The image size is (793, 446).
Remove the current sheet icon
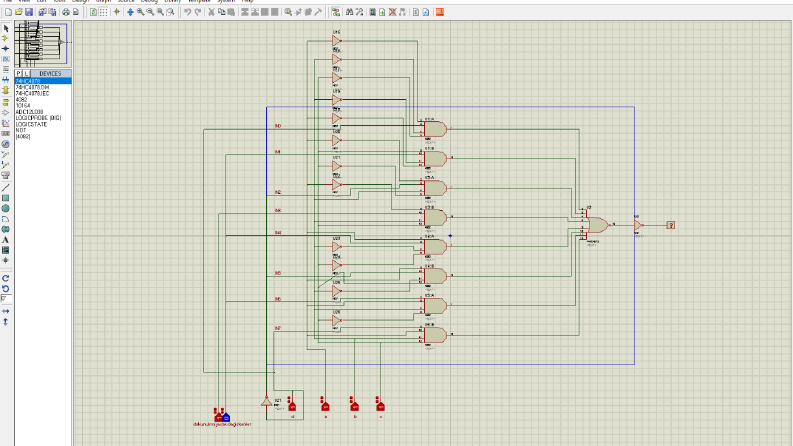392,12
